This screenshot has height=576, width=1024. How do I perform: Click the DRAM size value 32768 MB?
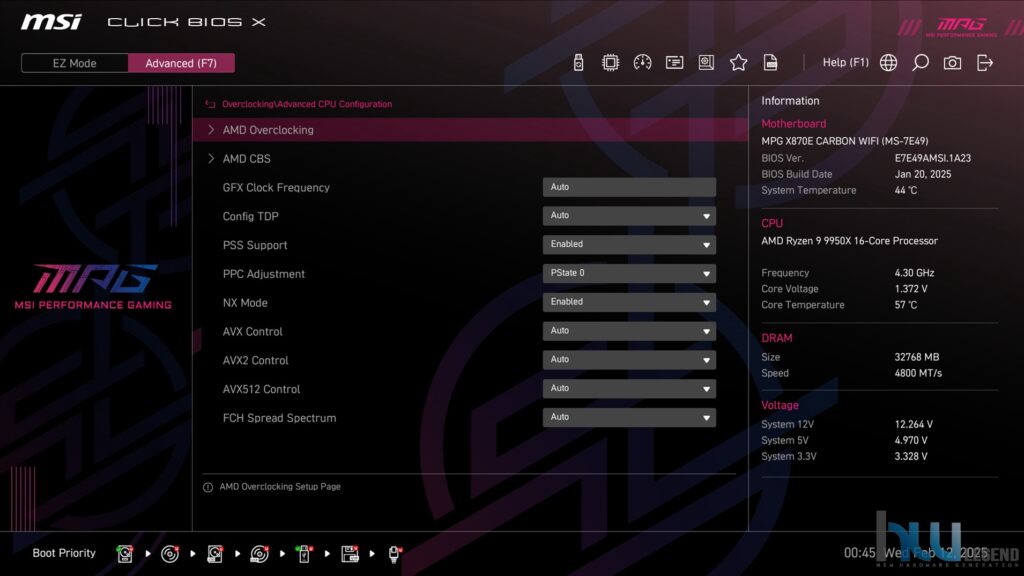[917, 357]
